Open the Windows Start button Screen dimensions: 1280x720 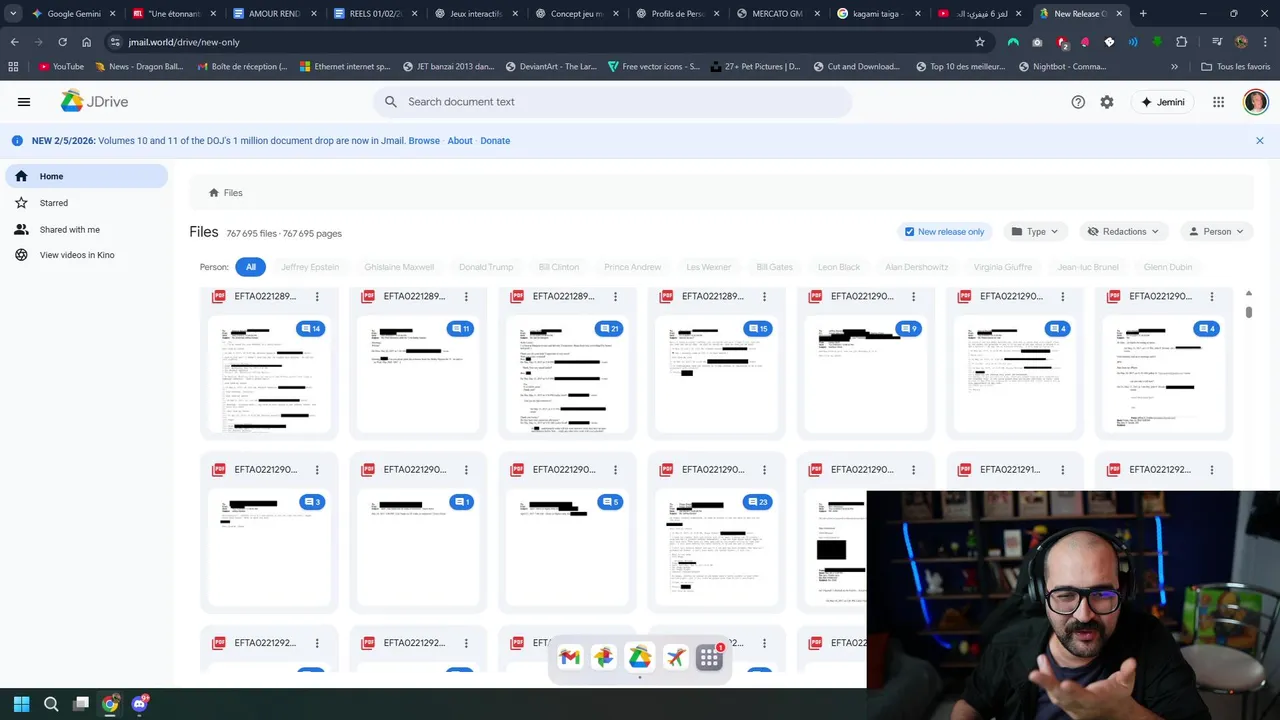point(21,704)
